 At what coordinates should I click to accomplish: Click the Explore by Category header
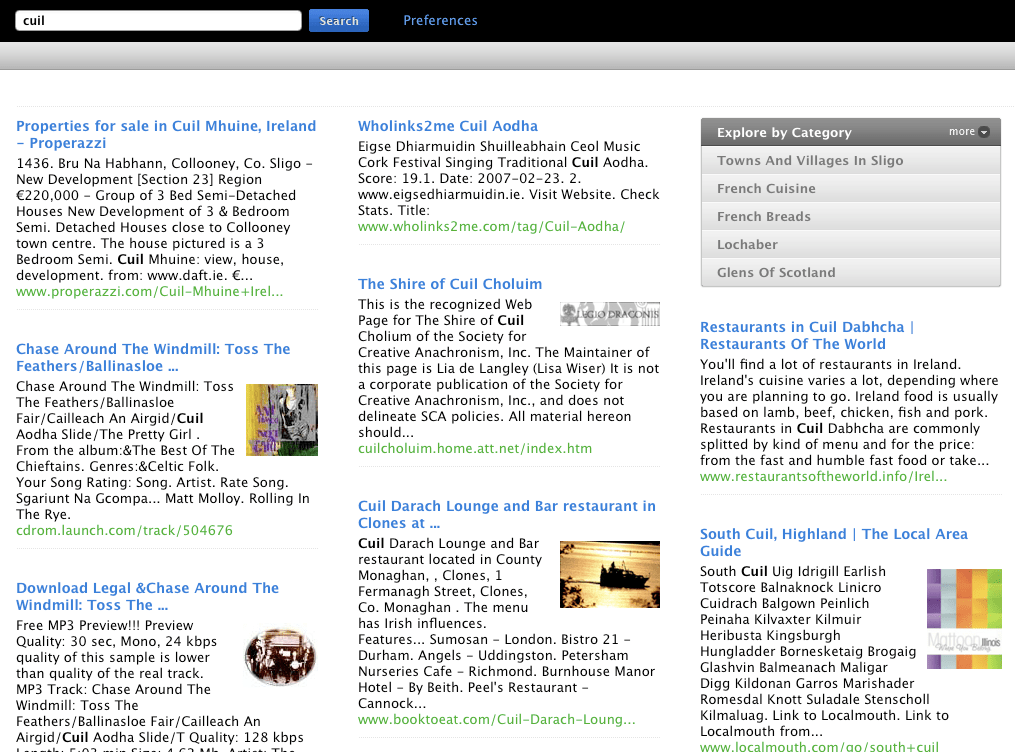[851, 132]
